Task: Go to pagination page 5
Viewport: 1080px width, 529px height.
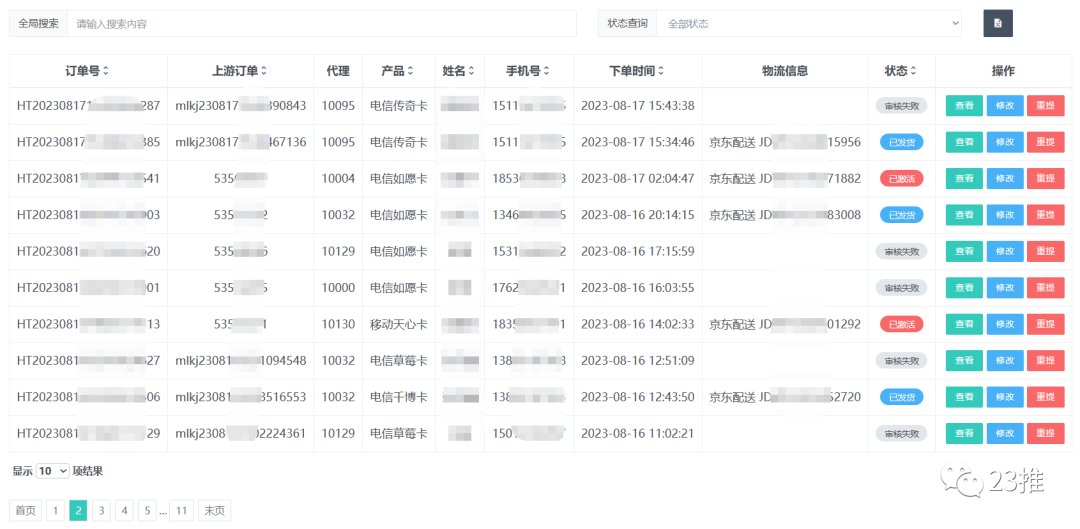Action: (147, 510)
